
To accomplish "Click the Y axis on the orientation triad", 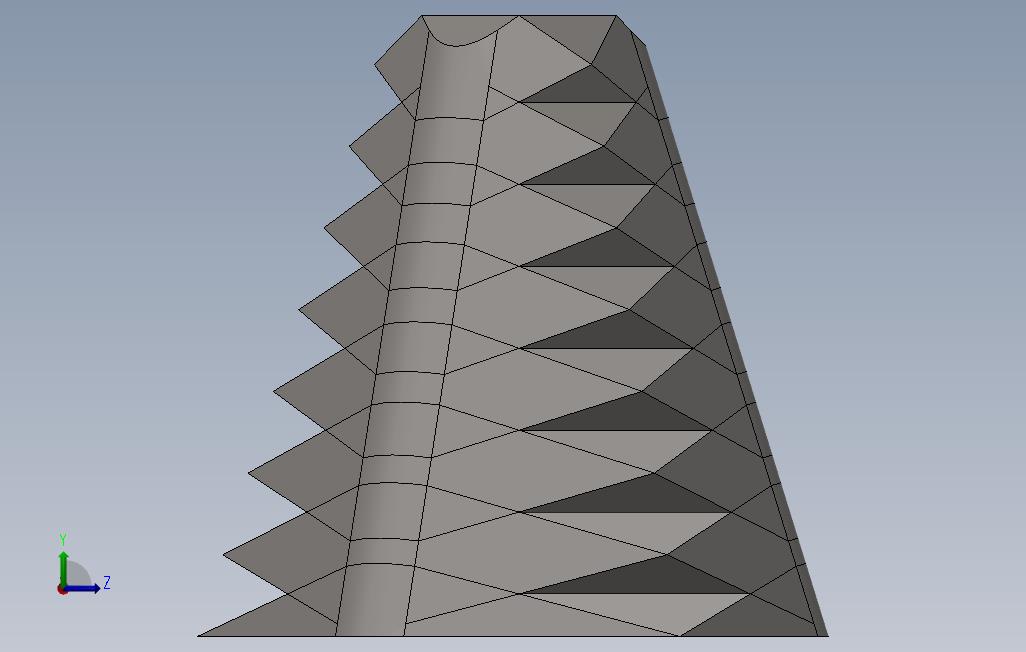I will 63,568.
